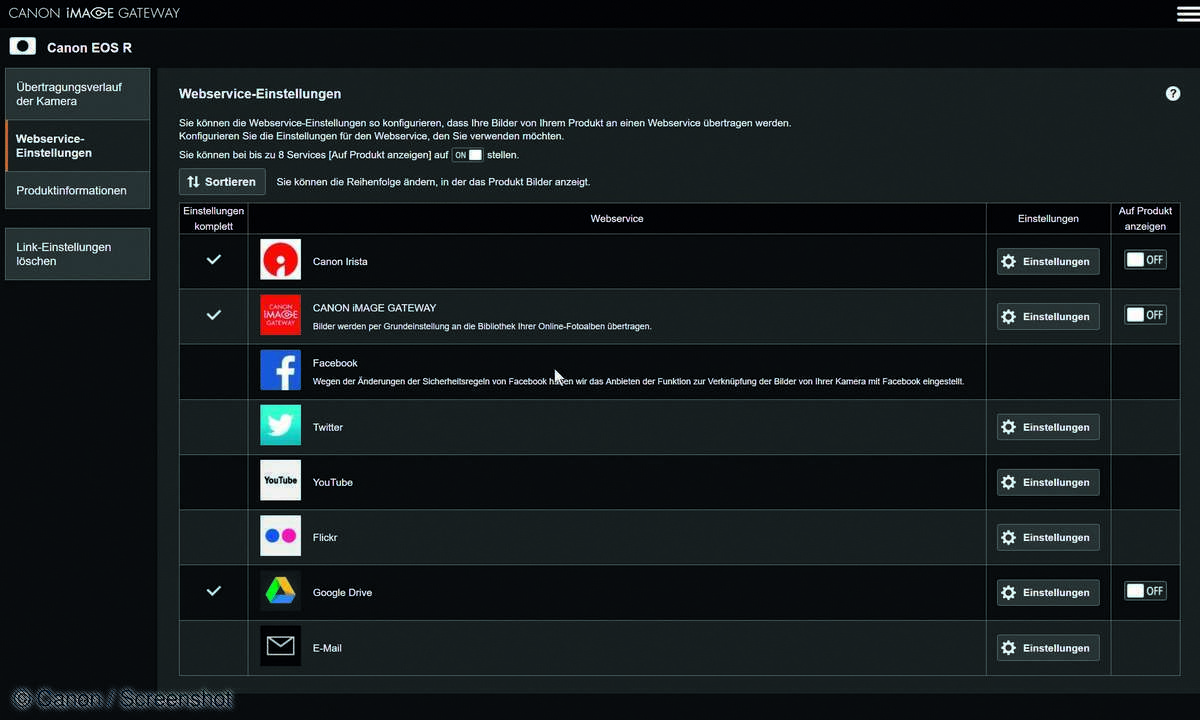Viewport: 1200px width, 720px height.
Task: Click the Twitter bird icon
Action: 280,425
